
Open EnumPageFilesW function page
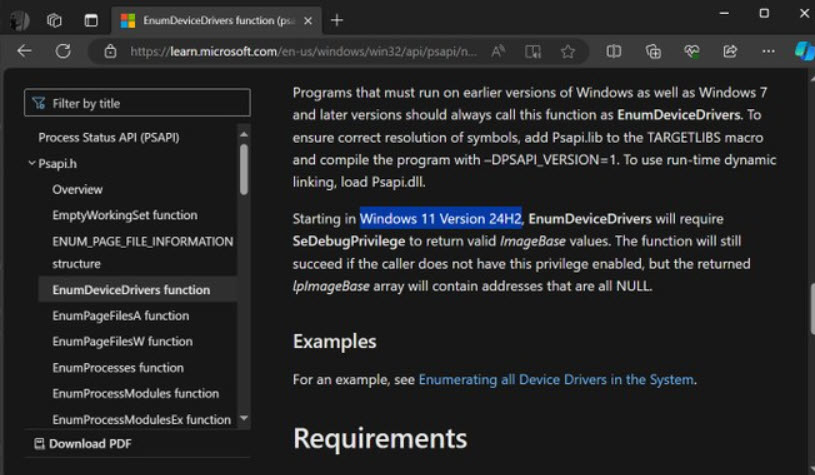click(122, 341)
